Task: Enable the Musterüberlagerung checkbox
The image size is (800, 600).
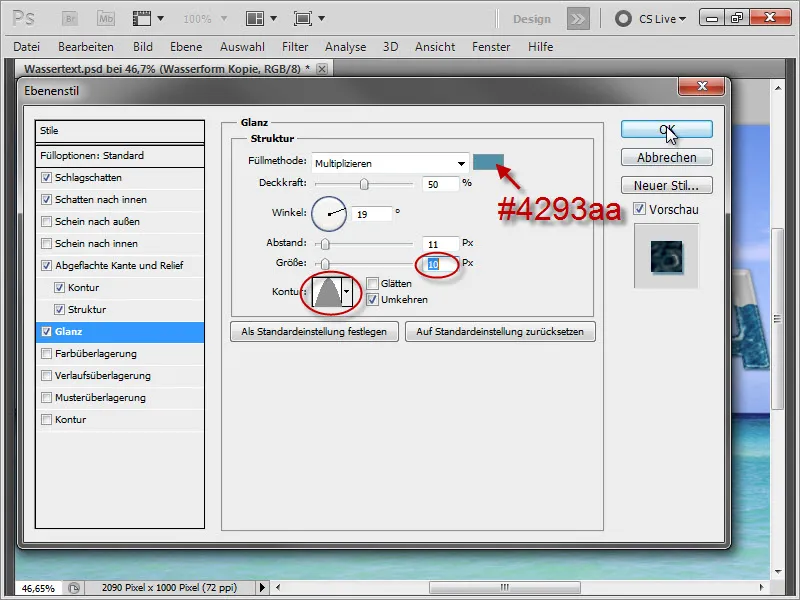Action: tap(46, 397)
